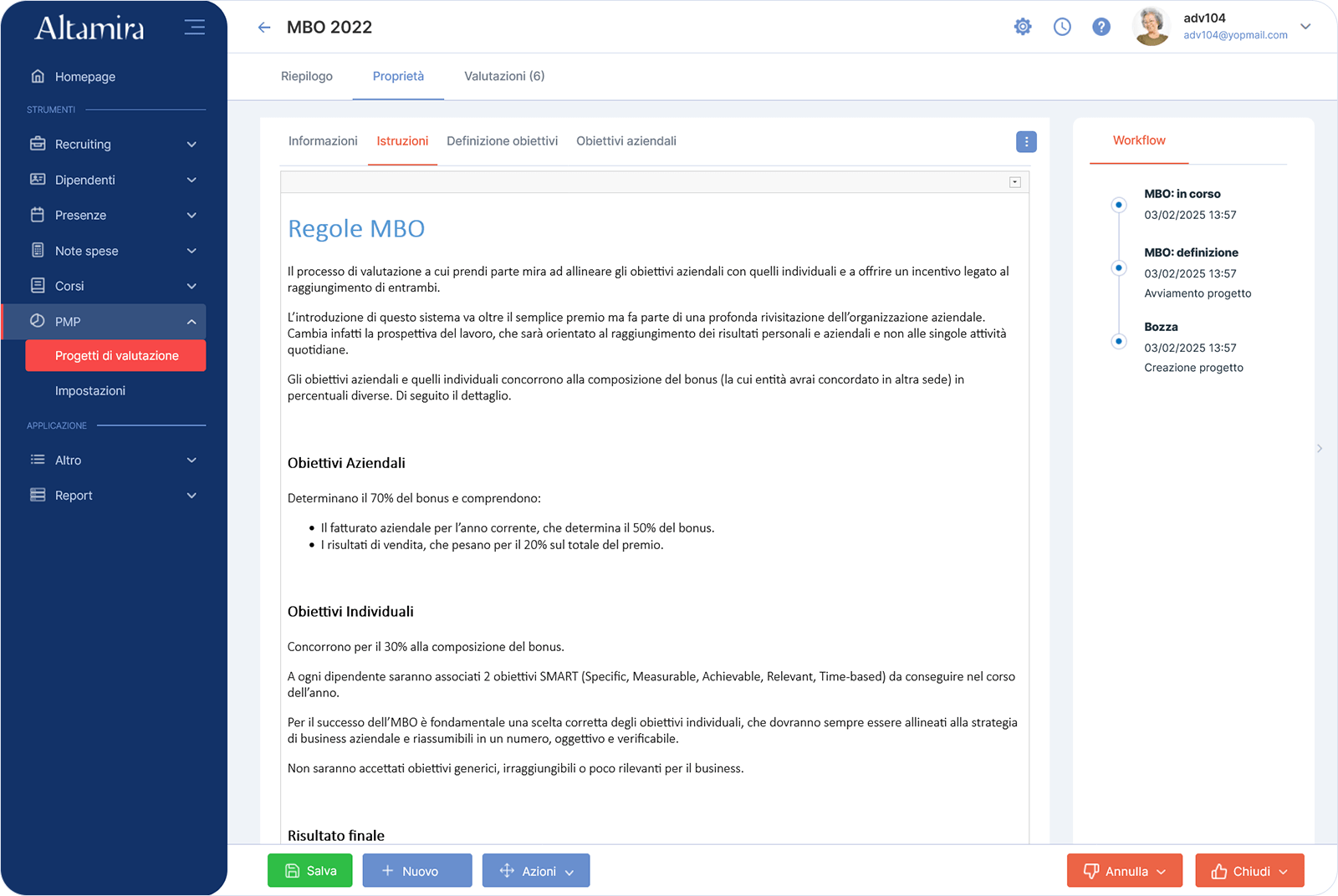Click the help question mark icon
Image resolution: width=1338 pixels, height=896 pixels.
[x=1101, y=27]
